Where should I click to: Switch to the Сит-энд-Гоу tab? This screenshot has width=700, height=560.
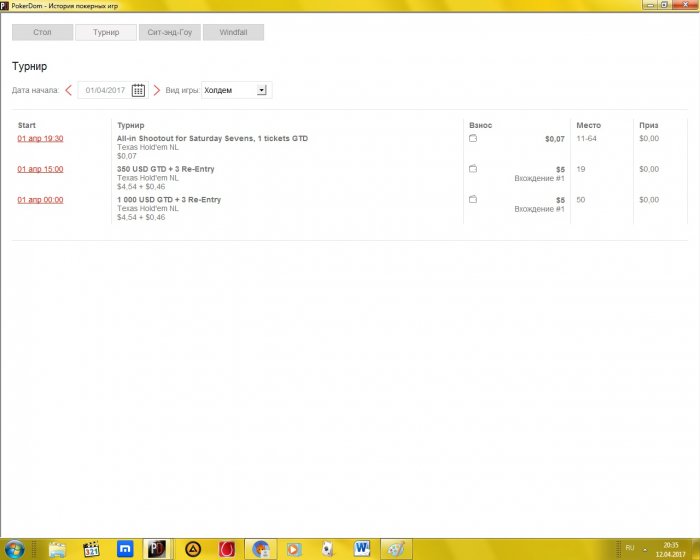(170, 32)
